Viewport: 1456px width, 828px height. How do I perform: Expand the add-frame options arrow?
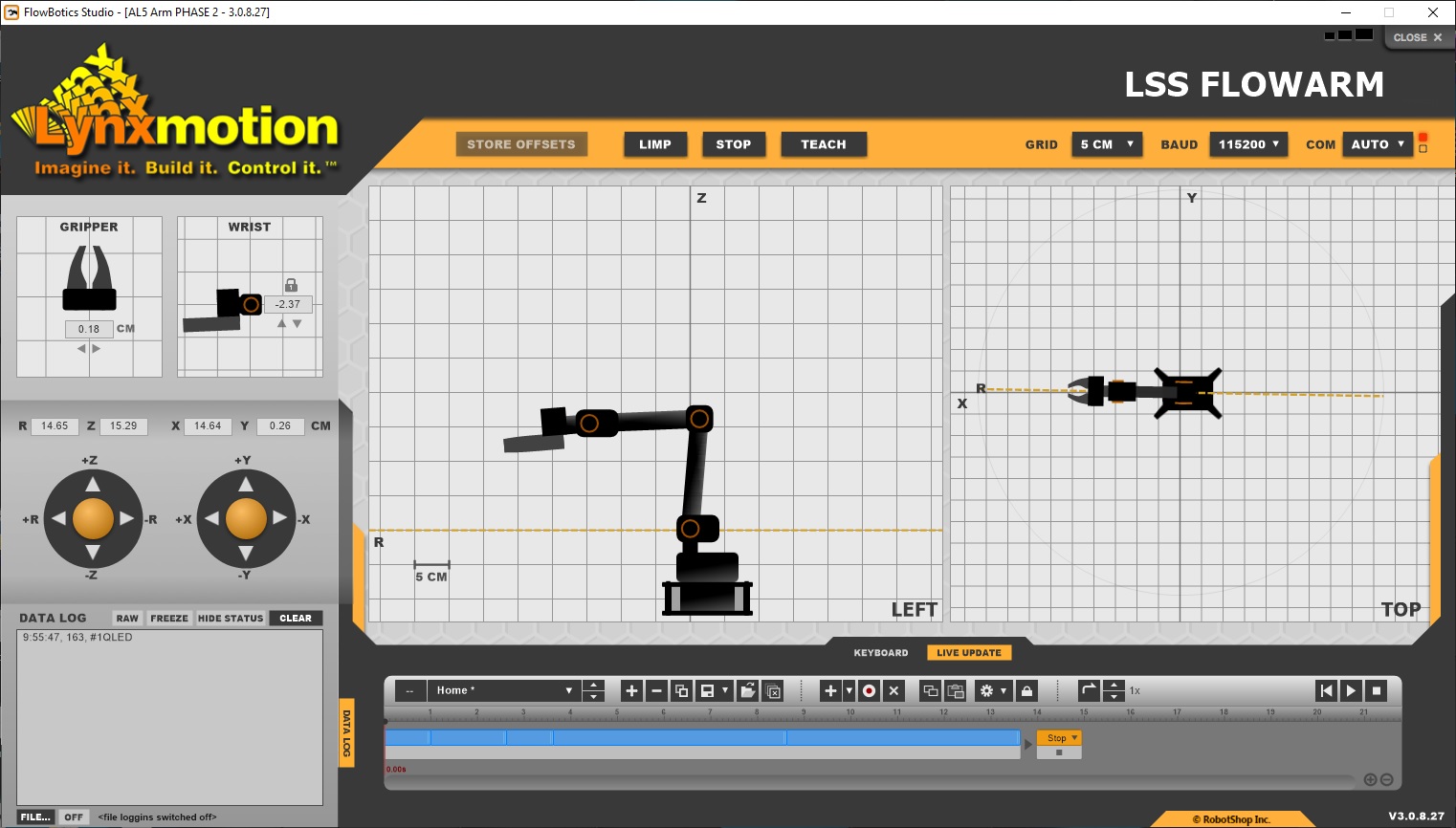(849, 690)
